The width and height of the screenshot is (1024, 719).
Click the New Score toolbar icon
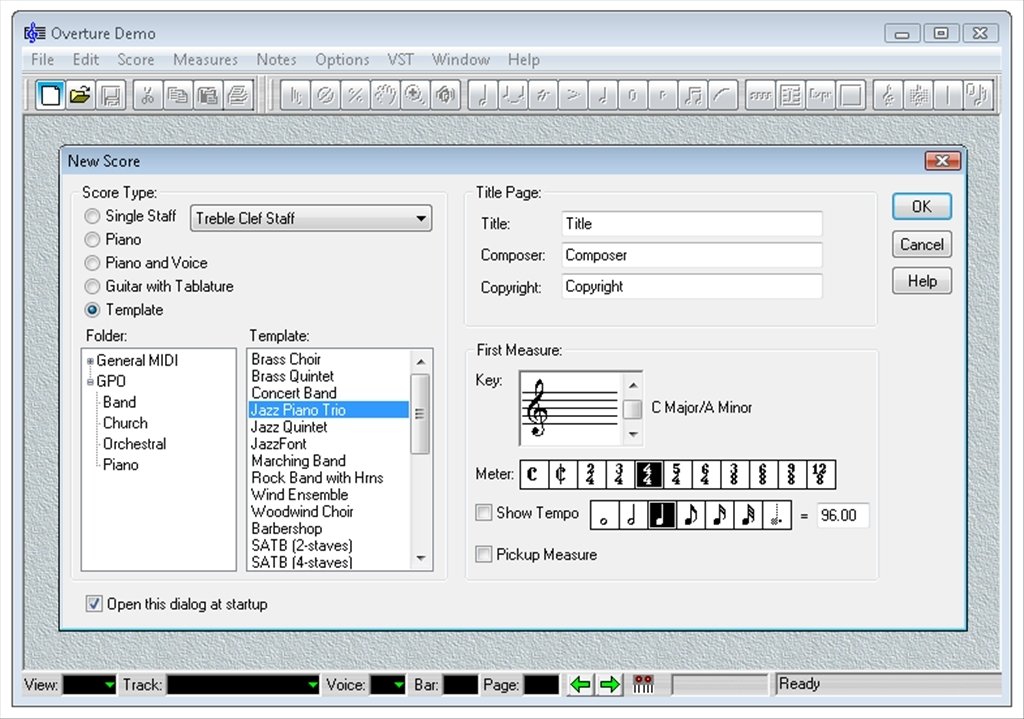pyautogui.click(x=50, y=95)
